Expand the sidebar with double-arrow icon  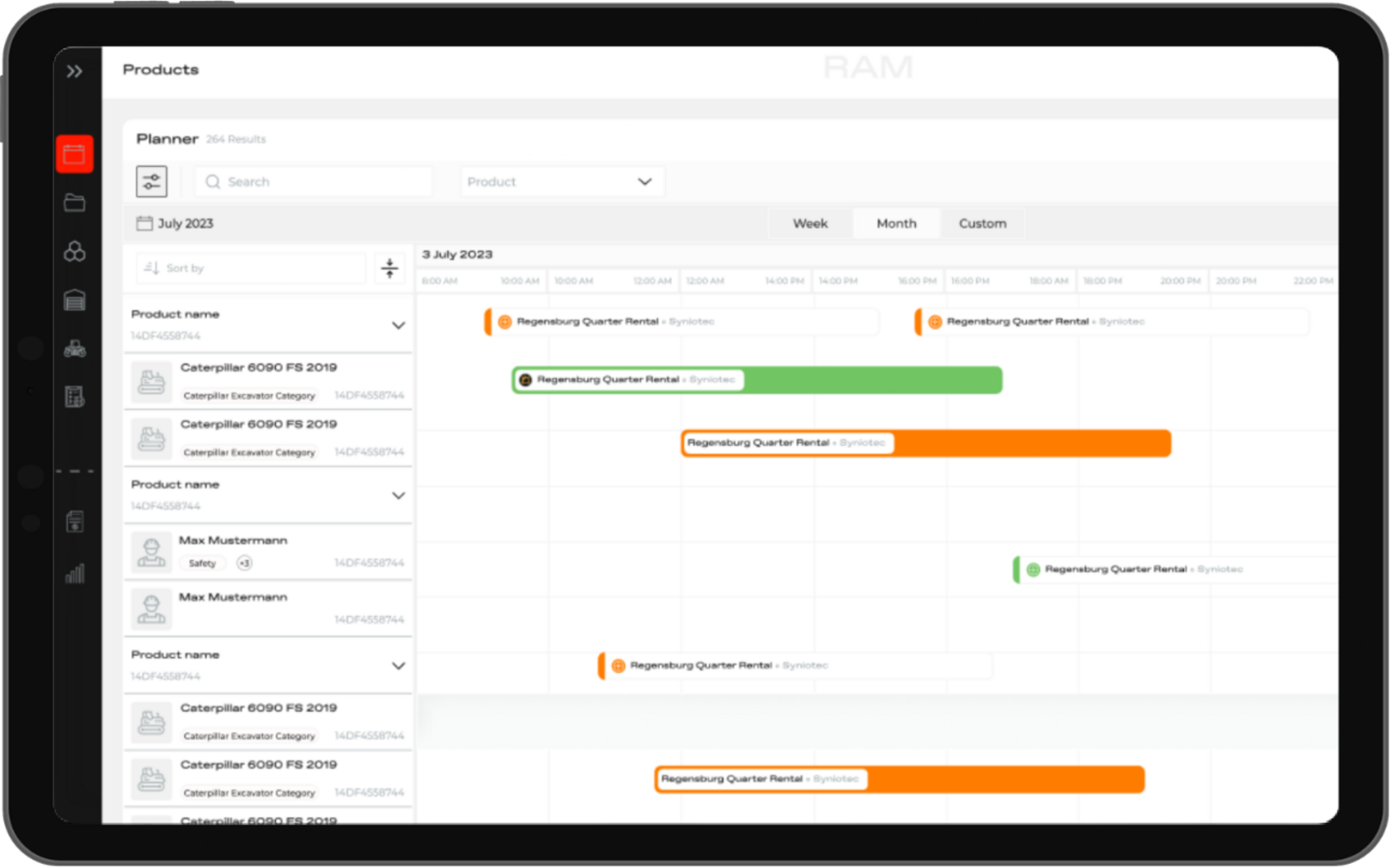pyautogui.click(x=75, y=71)
